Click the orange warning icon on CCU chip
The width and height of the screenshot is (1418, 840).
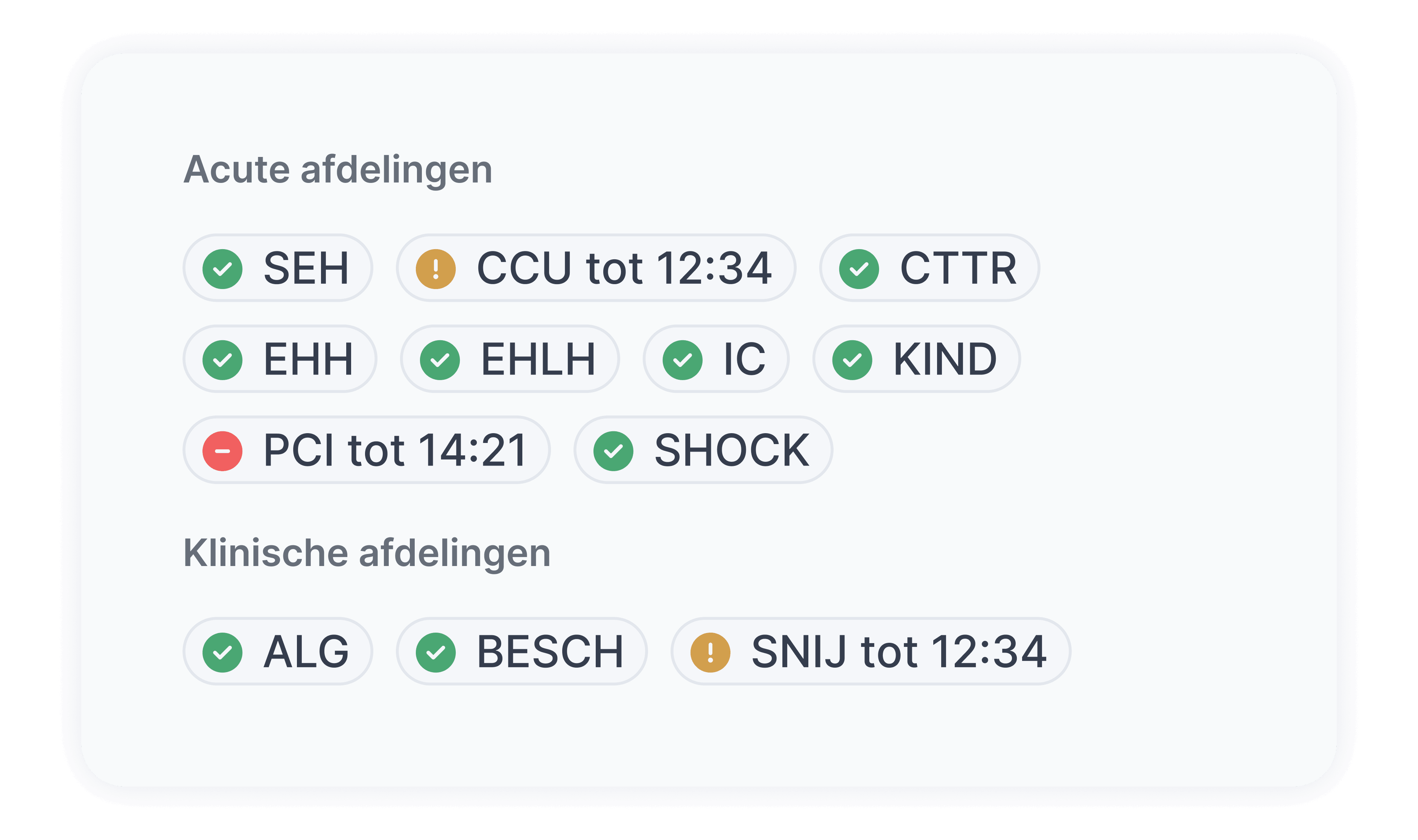coord(435,269)
